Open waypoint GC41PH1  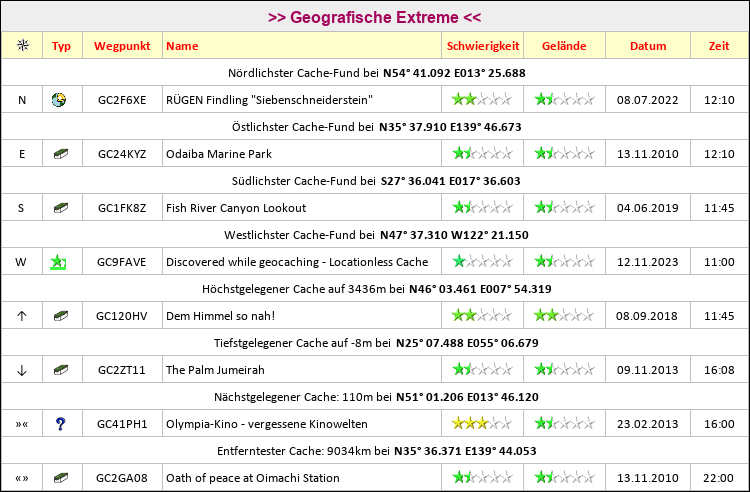122,424
